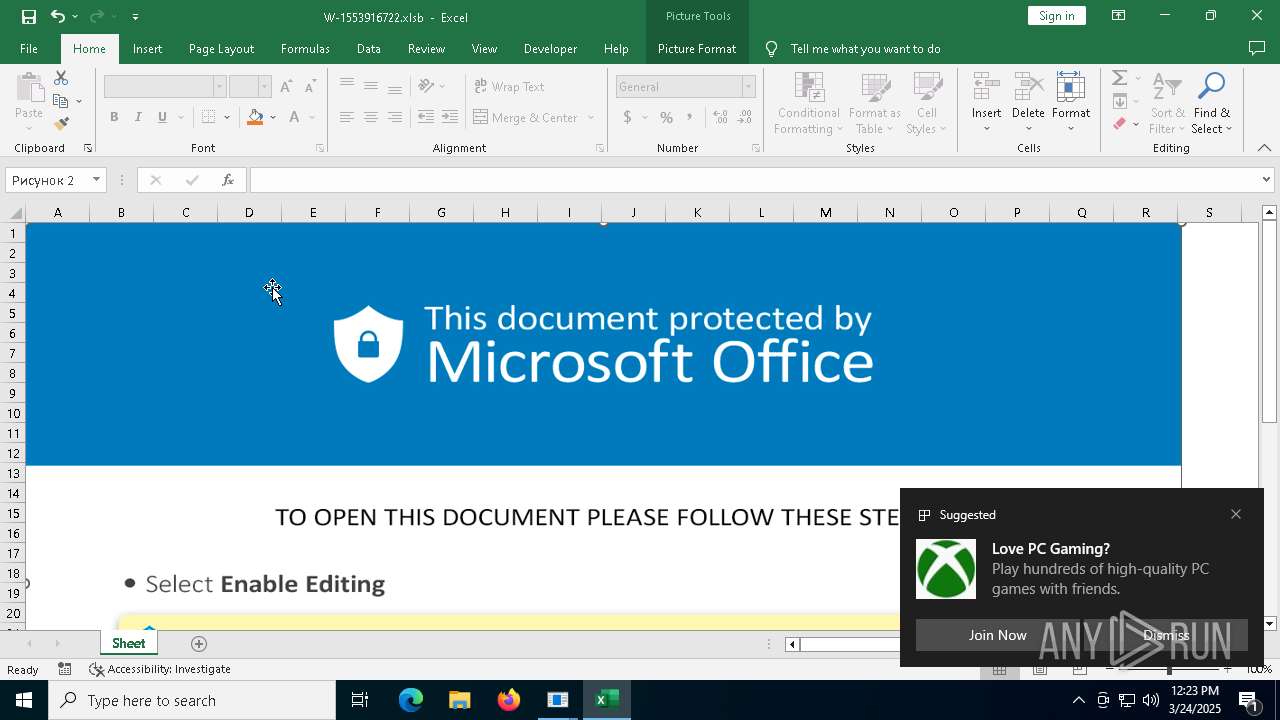Toggle Bold formatting
Viewport: 1280px width, 720px height.
point(114,117)
